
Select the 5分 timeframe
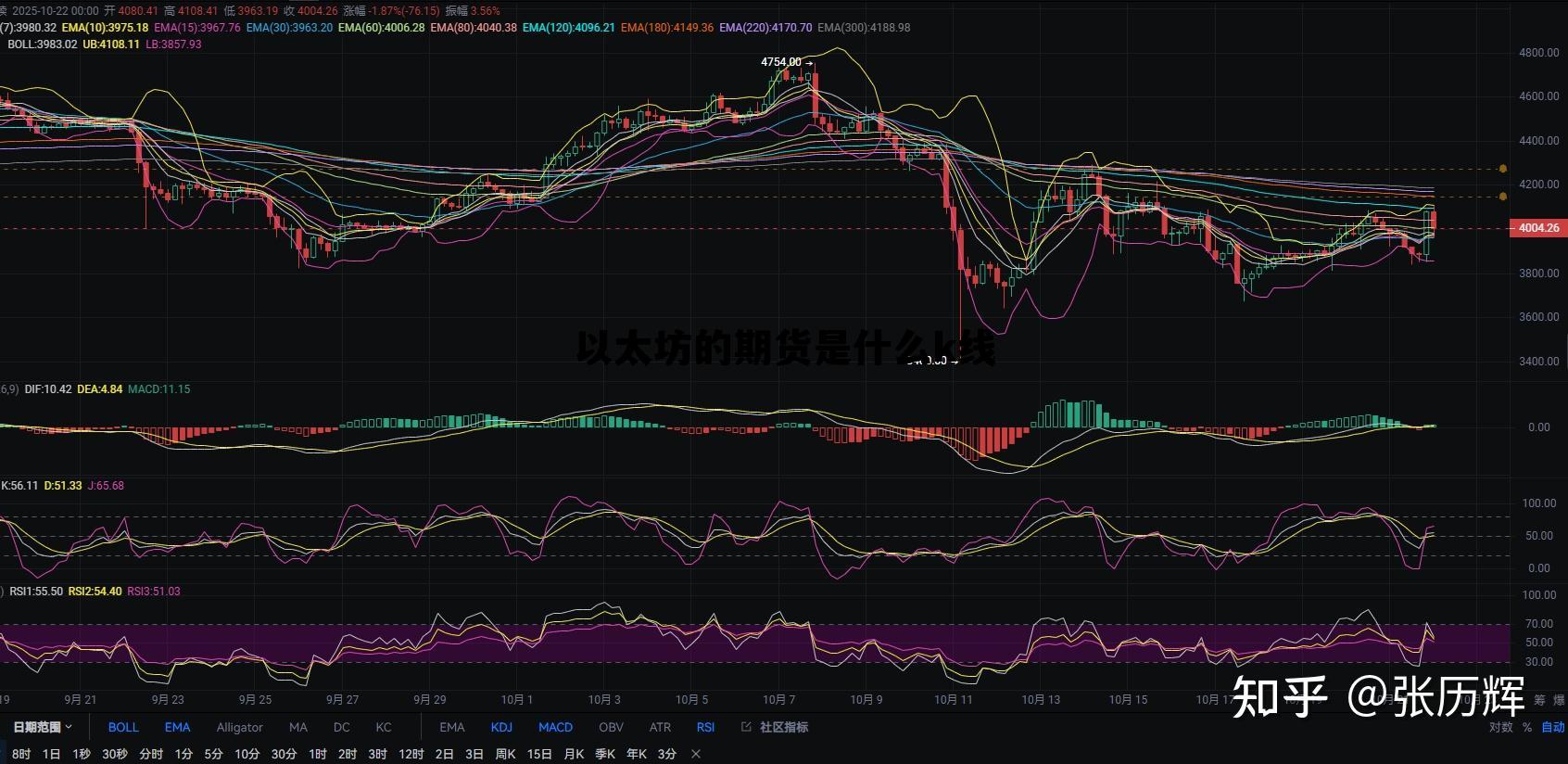(x=213, y=755)
